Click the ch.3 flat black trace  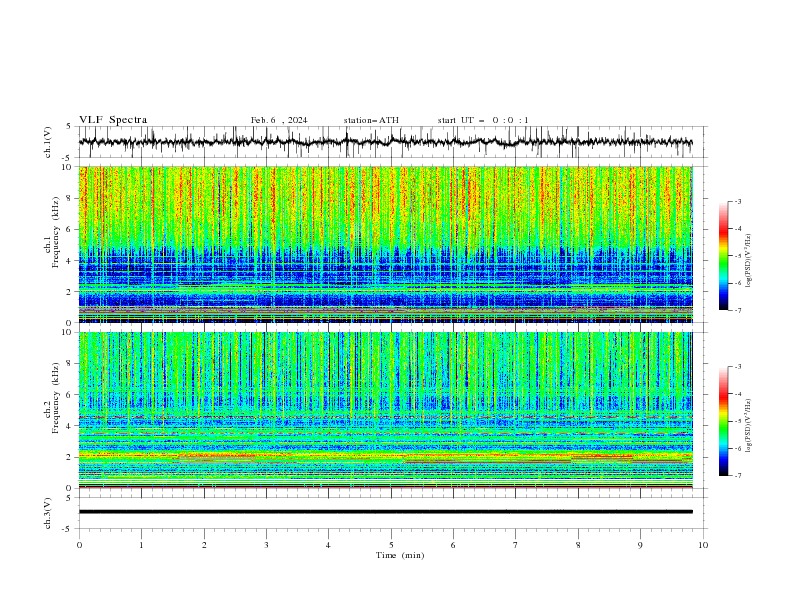[385, 512]
